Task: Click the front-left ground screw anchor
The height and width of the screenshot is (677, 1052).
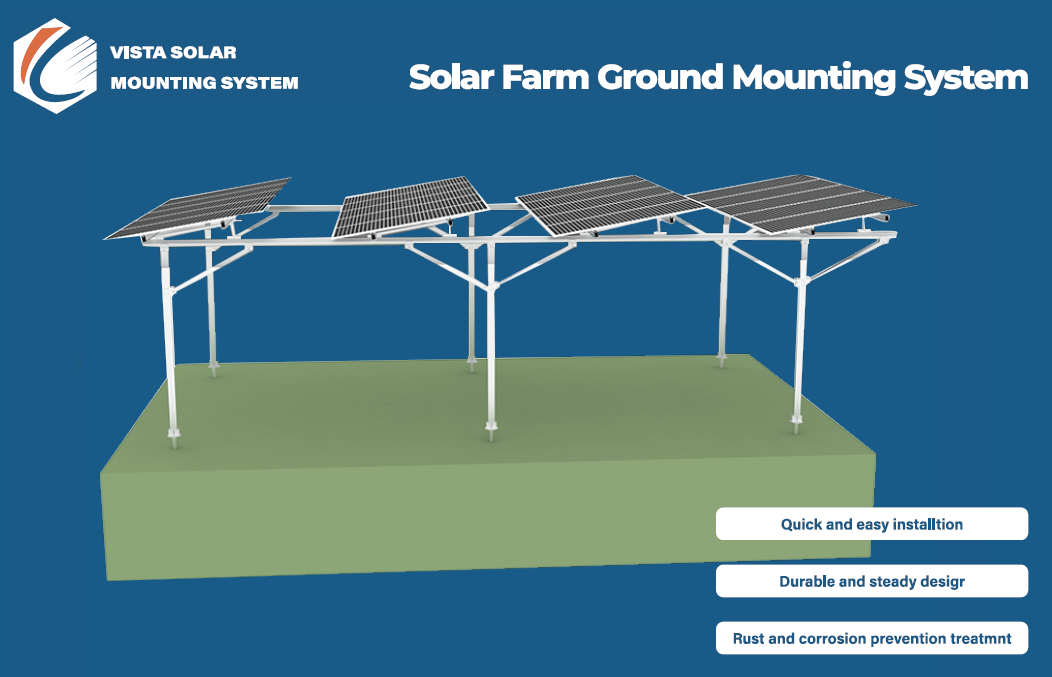Action: point(177,437)
